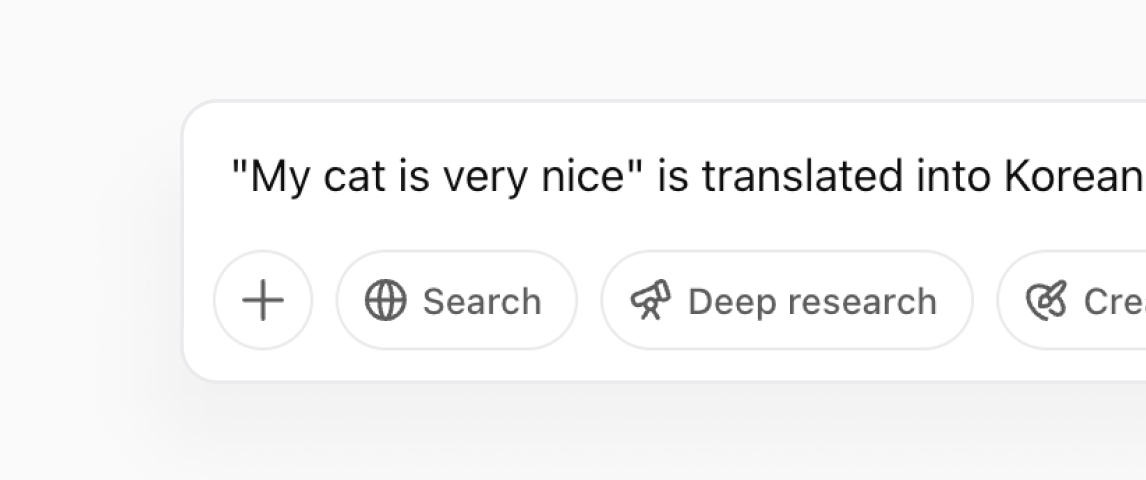Image resolution: width=1146 pixels, height=480 pixels.
Task: Click the "Deep research" text label
Action: click(x=812, y=302)
